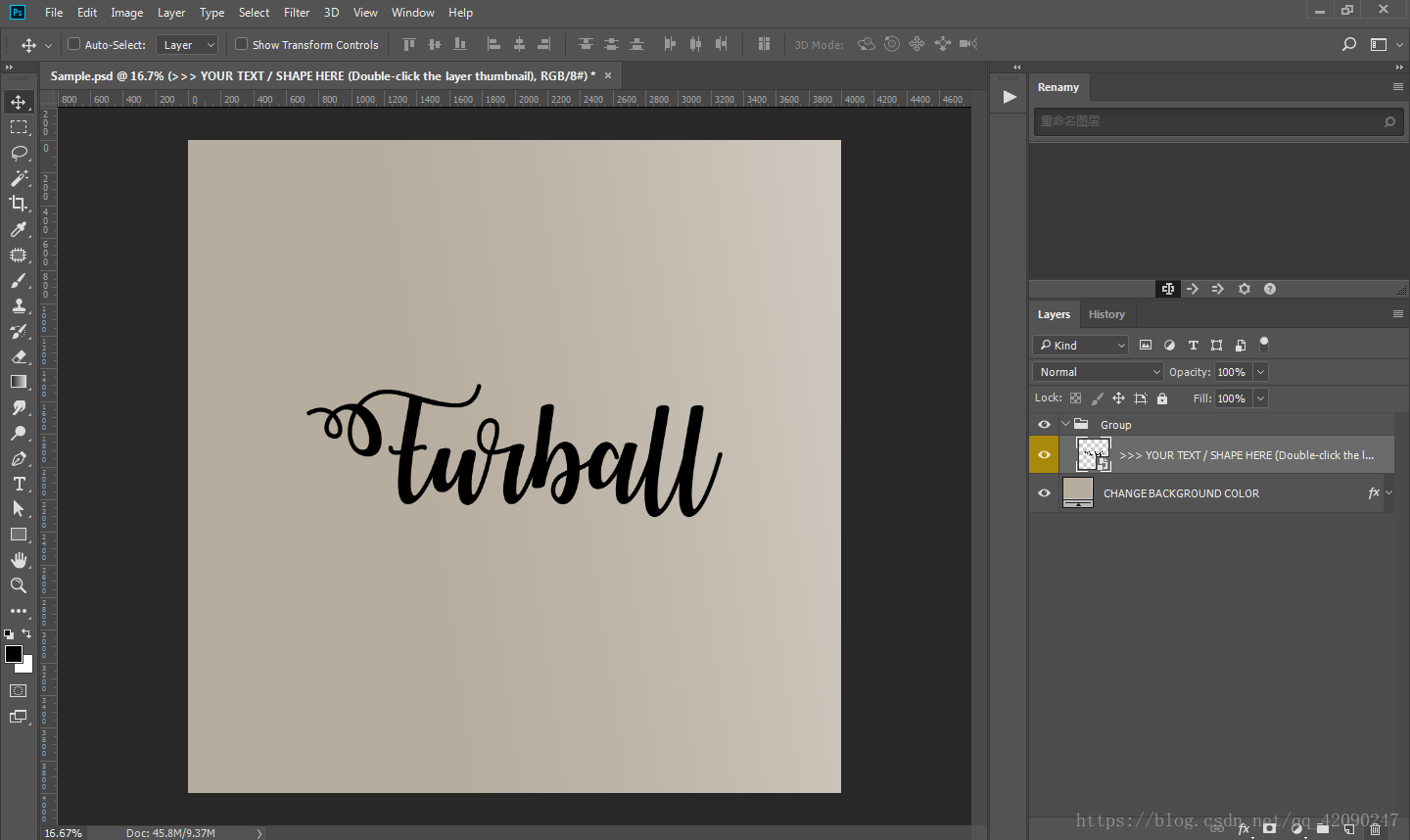1410x840 pixels.
Task: Delete layer with the trash icon
Action: point(1376,828)
